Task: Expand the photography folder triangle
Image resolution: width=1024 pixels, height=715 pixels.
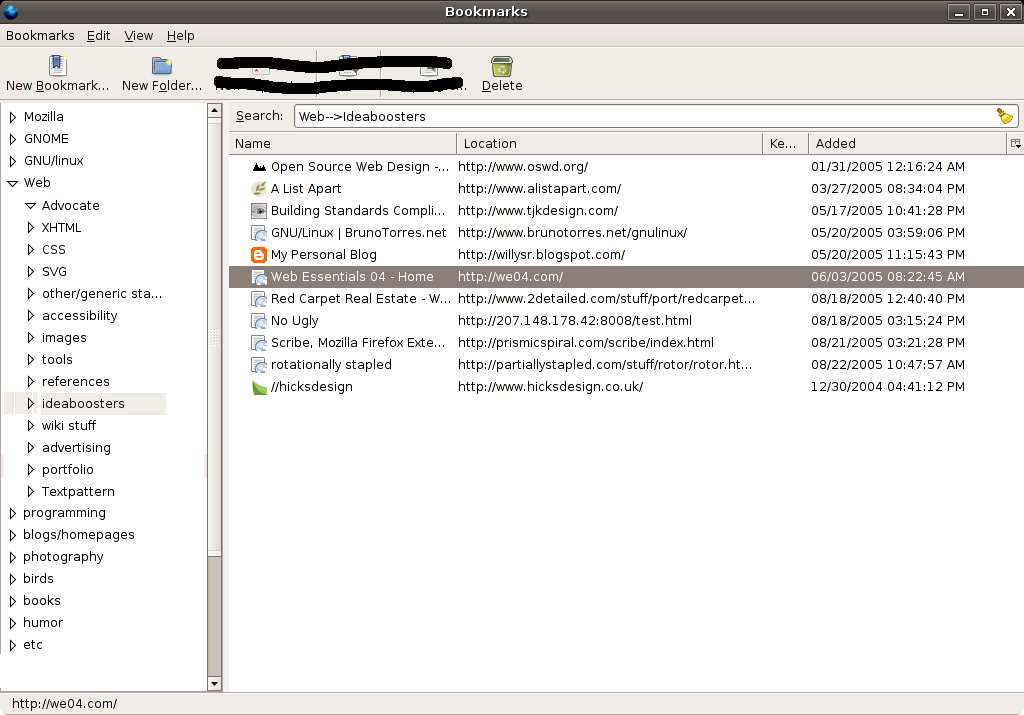Action: [12, 557]
